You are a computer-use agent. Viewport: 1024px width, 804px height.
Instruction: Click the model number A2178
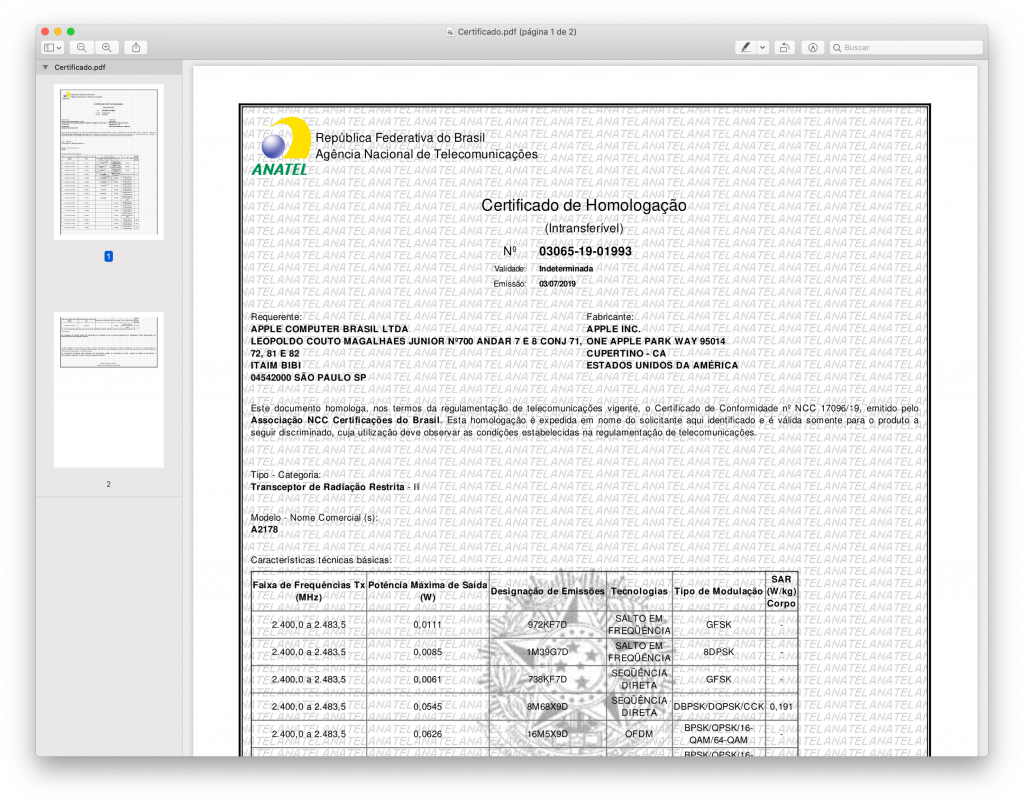(x=264, y=530)
